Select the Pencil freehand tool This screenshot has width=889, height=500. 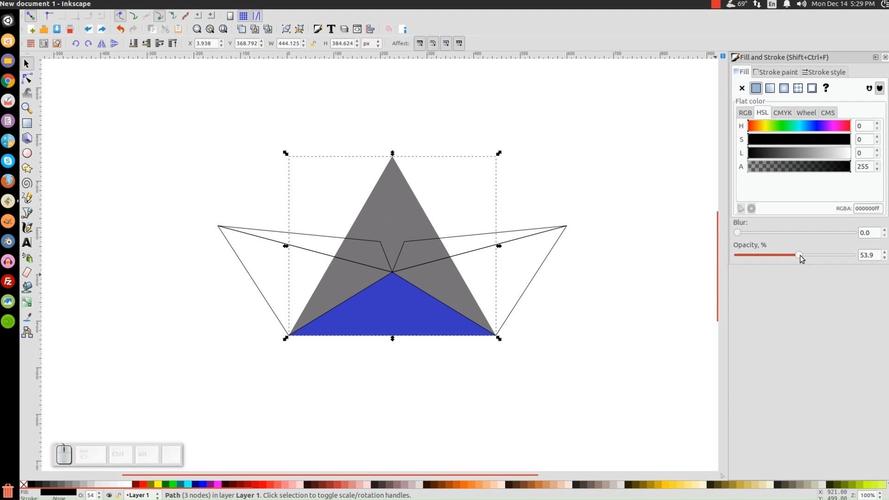pyautogui.click(x=27, y=198)
